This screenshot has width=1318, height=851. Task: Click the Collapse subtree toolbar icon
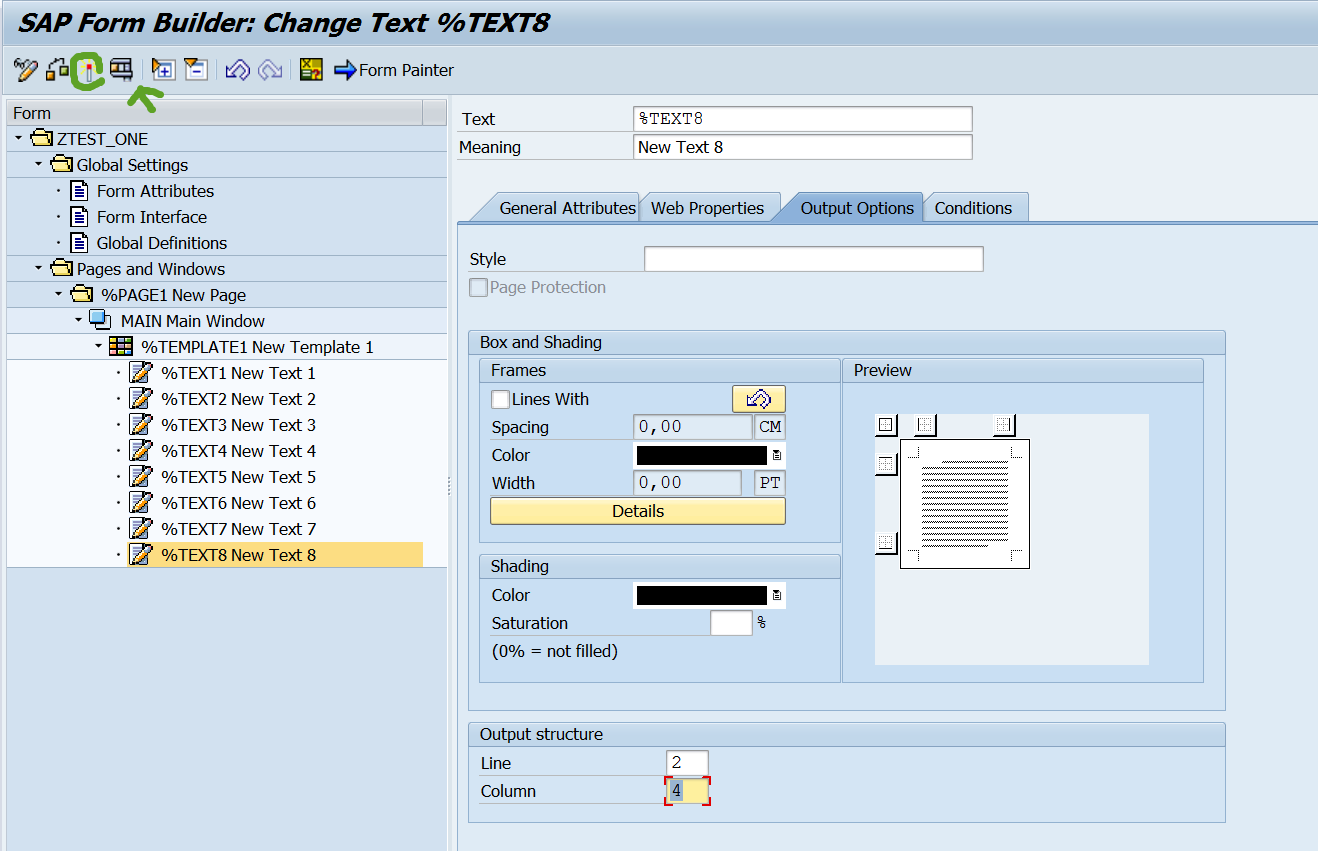tap(196, 70)
